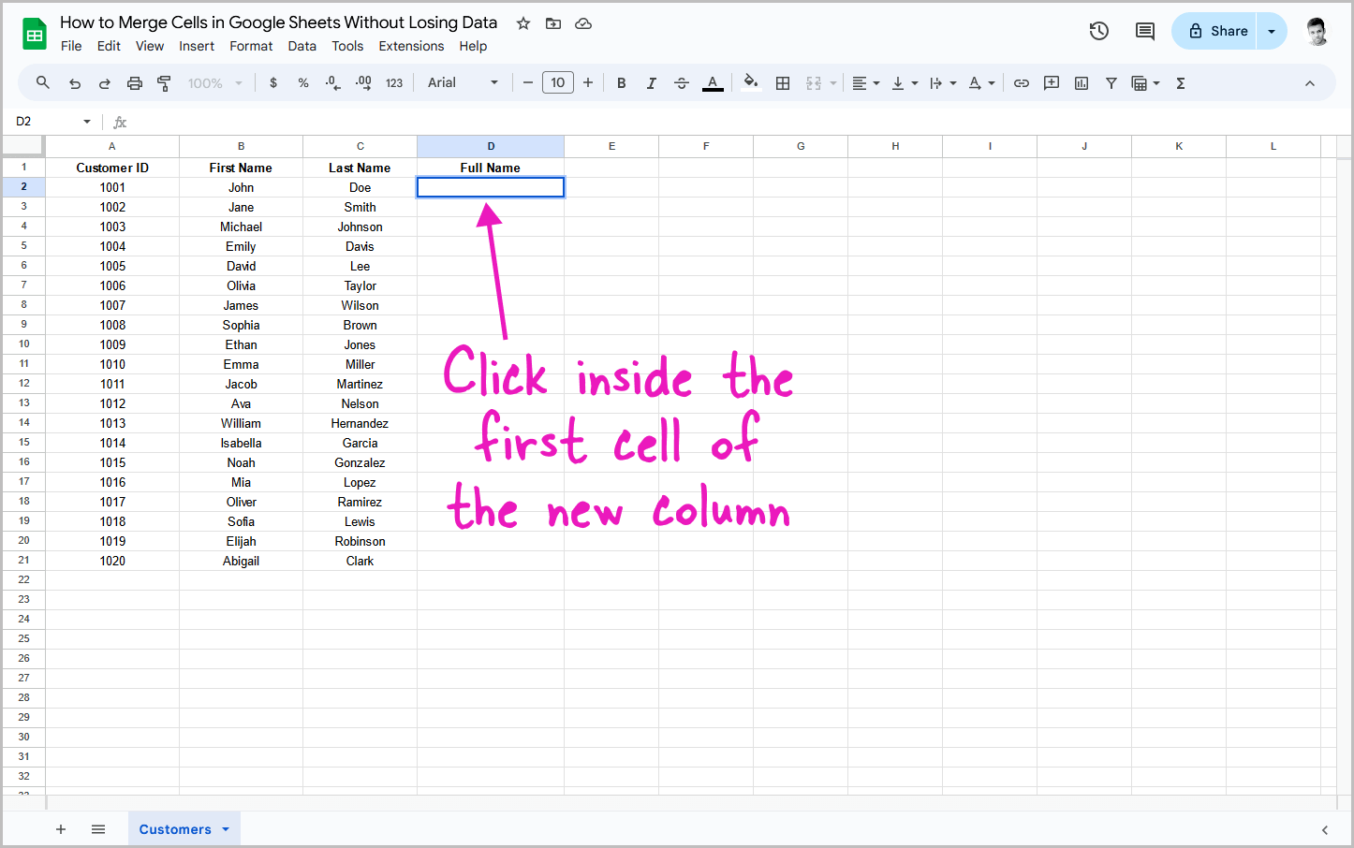Open the search menus magnifier icon

click(43, 83)
